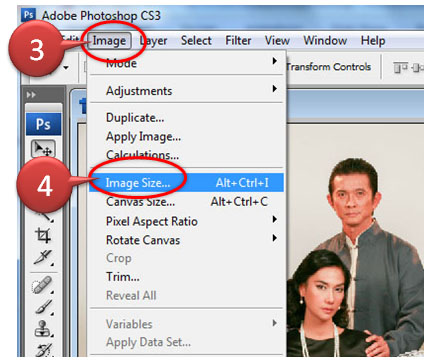Viewport: 424px width, 361px height.
Task: Choose Apply Image... menu entry
Action: pos(186,136)
